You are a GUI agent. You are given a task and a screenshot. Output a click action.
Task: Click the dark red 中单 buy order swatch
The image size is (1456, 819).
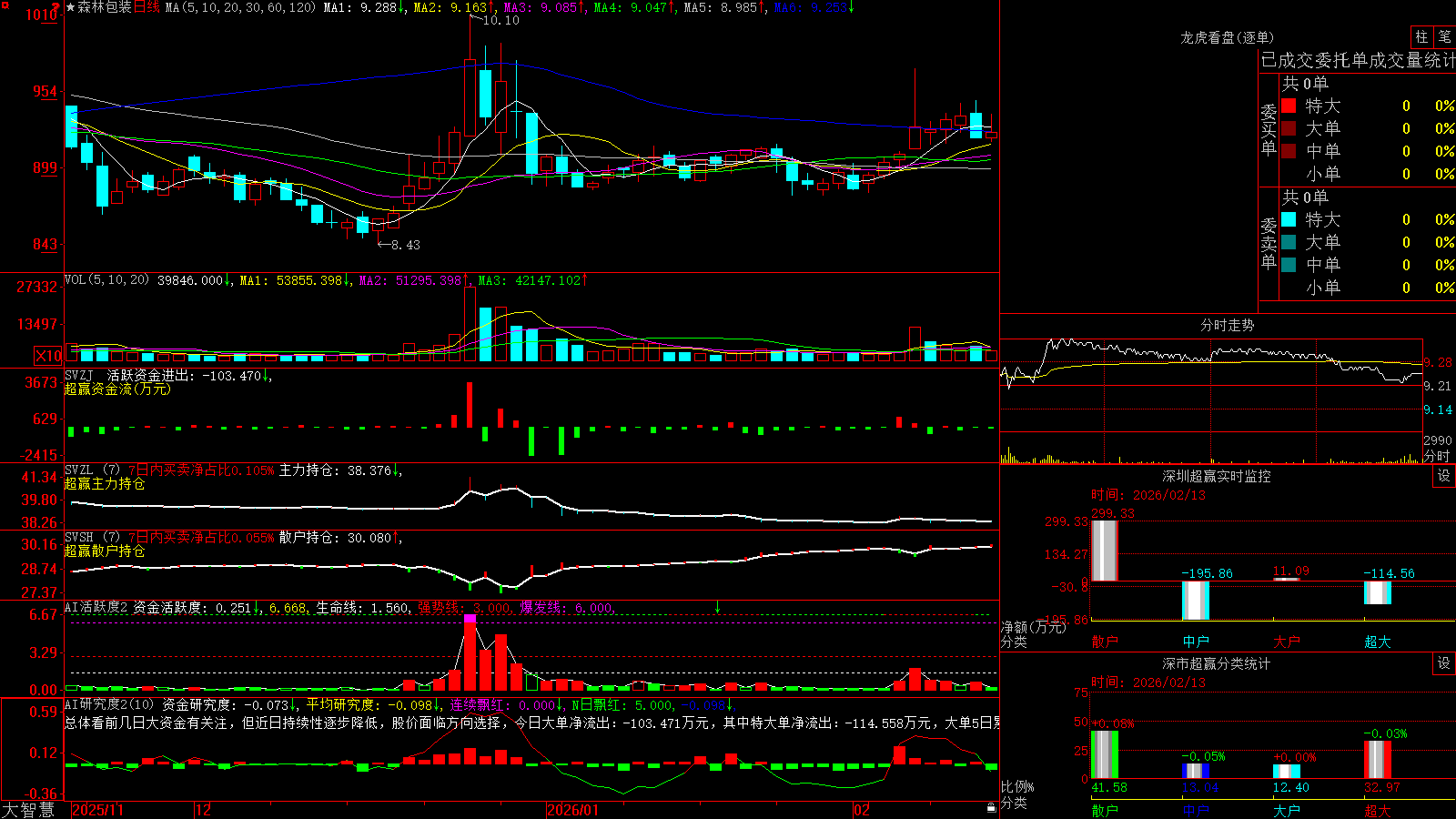pyautogui.click(x=1289, y=151)
